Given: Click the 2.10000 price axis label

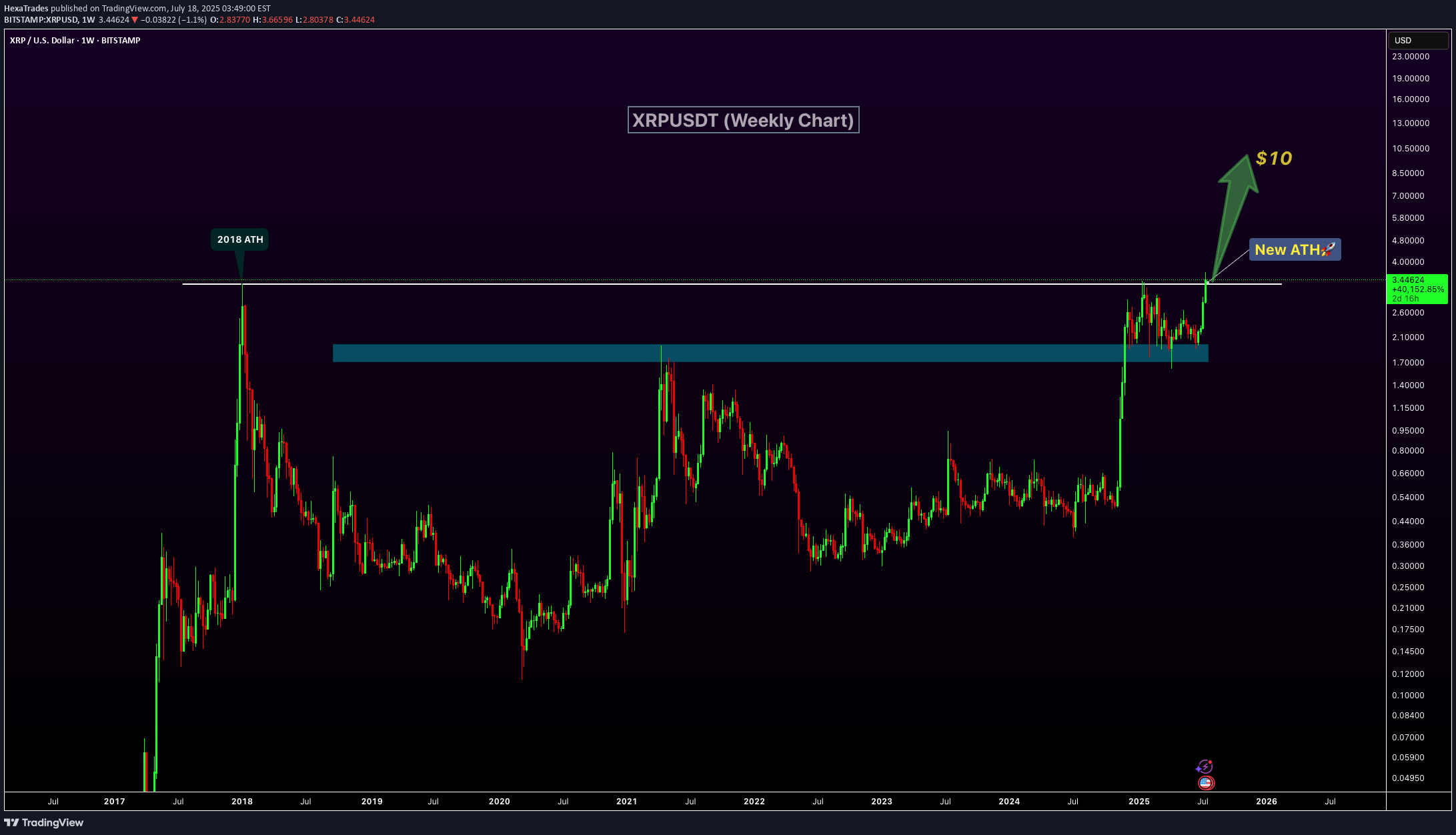Looking at the screenshot, I should 1408,337.
